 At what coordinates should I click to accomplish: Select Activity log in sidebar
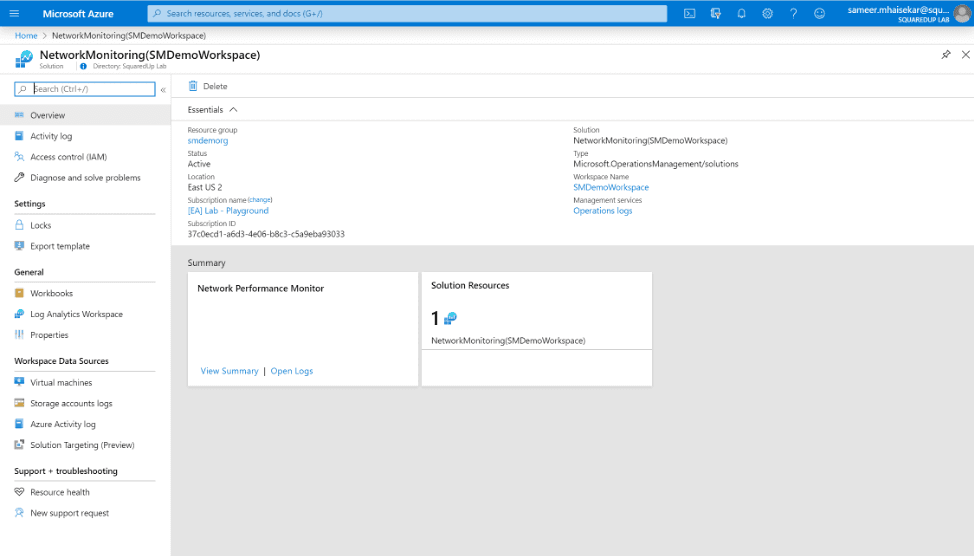click(51, 136)
